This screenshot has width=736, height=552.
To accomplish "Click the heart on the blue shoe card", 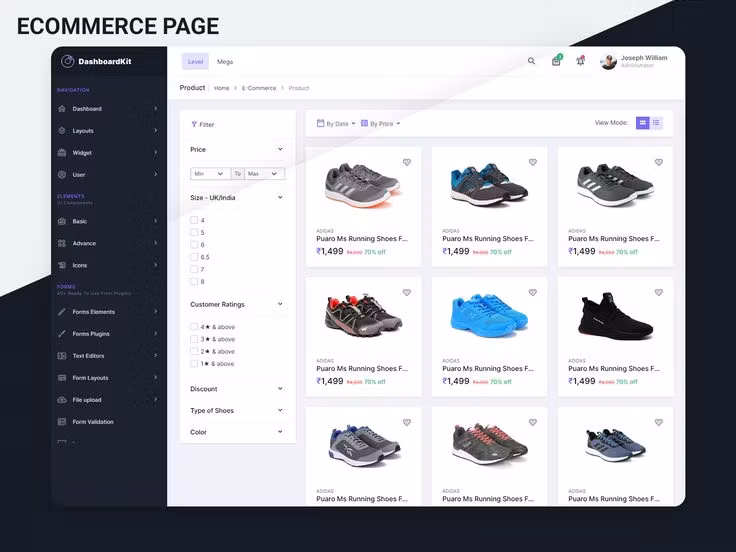I will click(533, 292).
